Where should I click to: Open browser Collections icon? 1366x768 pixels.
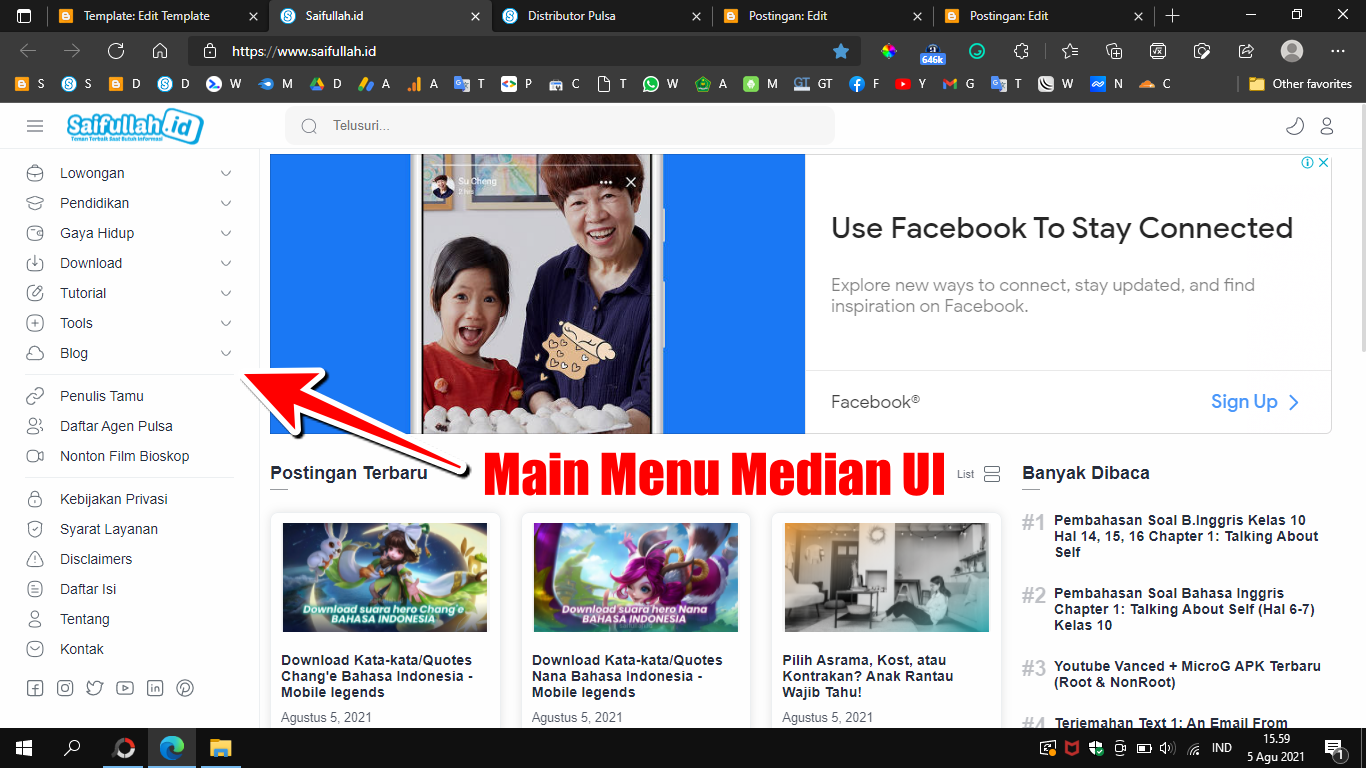[1114, 51]
